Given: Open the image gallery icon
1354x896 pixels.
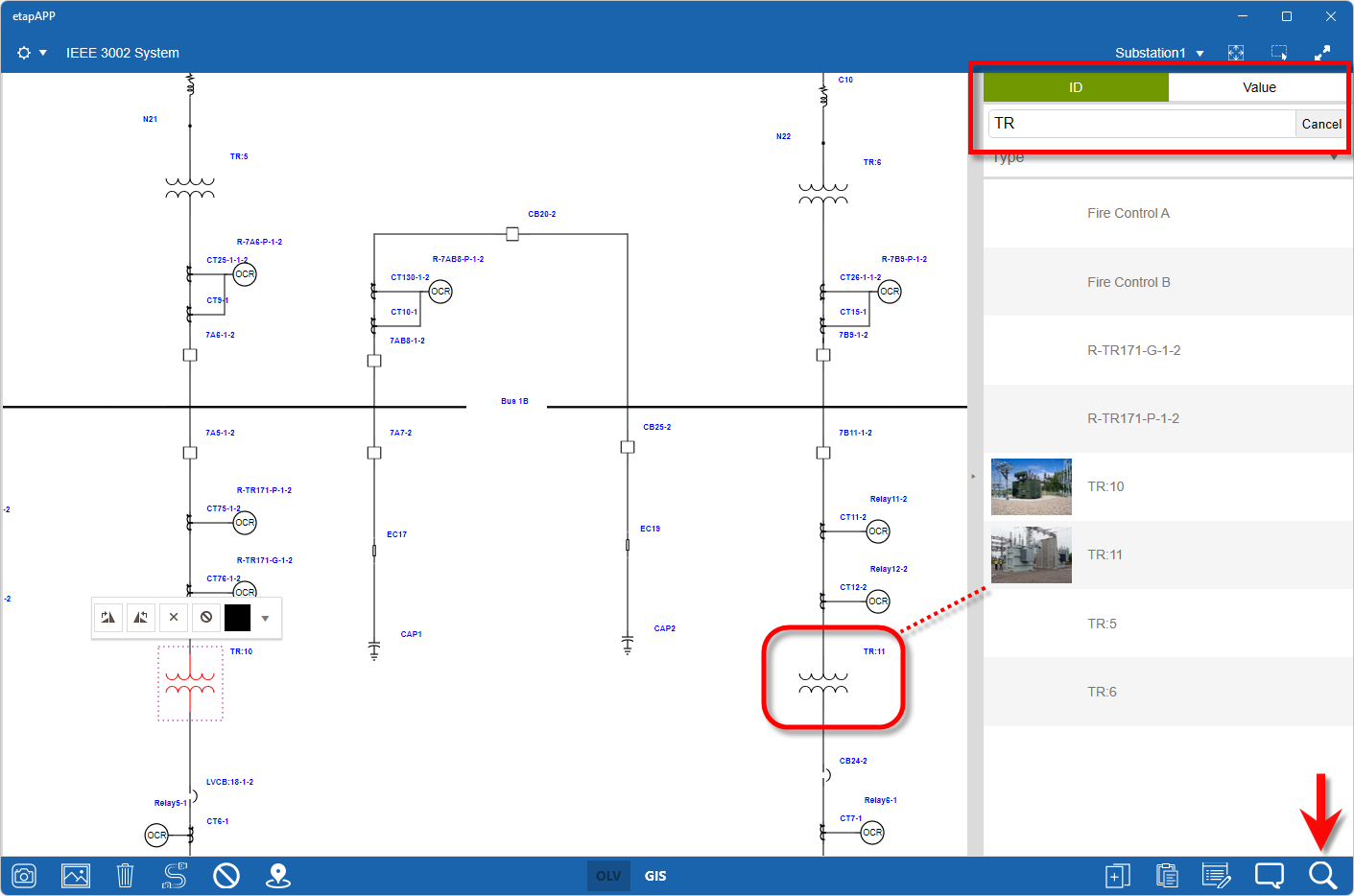Looking at the screenshot, I should pyautogui.click(x=76, y=876).
